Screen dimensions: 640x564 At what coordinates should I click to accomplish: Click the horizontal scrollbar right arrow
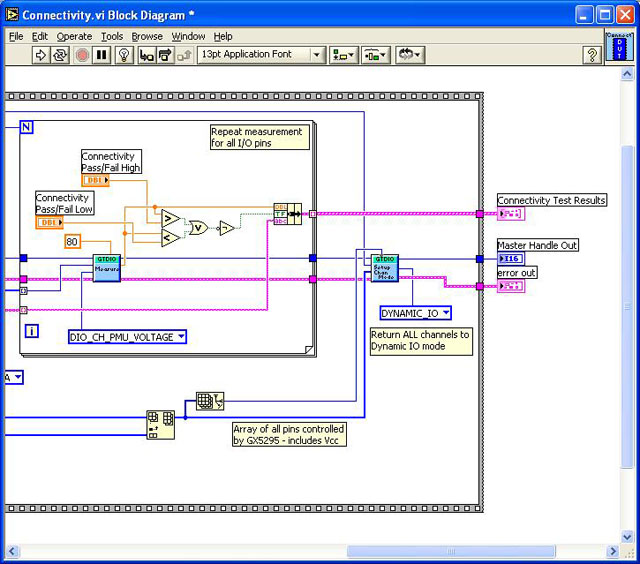pyautogui.click(x=612, y=551)
